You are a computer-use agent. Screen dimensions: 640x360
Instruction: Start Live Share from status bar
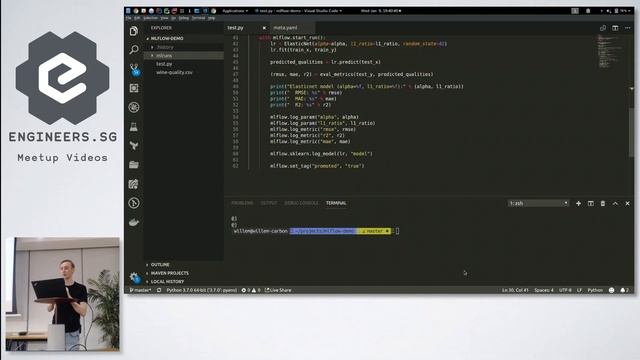[x=278, y=290]
